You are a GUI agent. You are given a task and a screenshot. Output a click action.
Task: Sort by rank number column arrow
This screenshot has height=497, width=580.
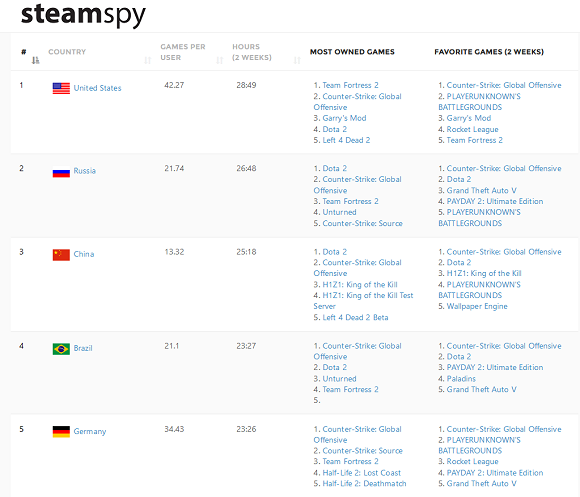pos(36,60)
